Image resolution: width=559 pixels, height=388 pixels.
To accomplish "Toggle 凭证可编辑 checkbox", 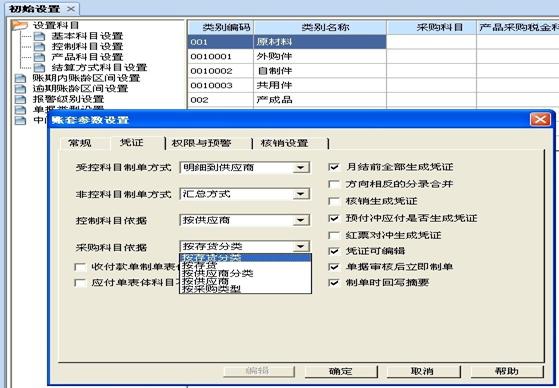I will (x=334, y=251).
